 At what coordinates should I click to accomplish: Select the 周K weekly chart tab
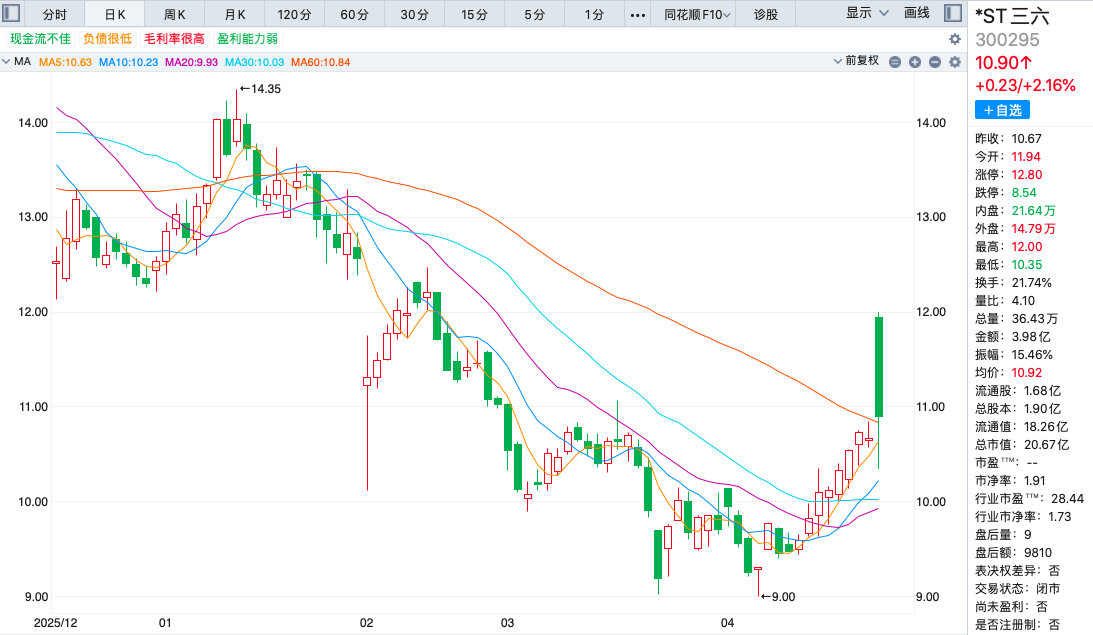point(175,14)
